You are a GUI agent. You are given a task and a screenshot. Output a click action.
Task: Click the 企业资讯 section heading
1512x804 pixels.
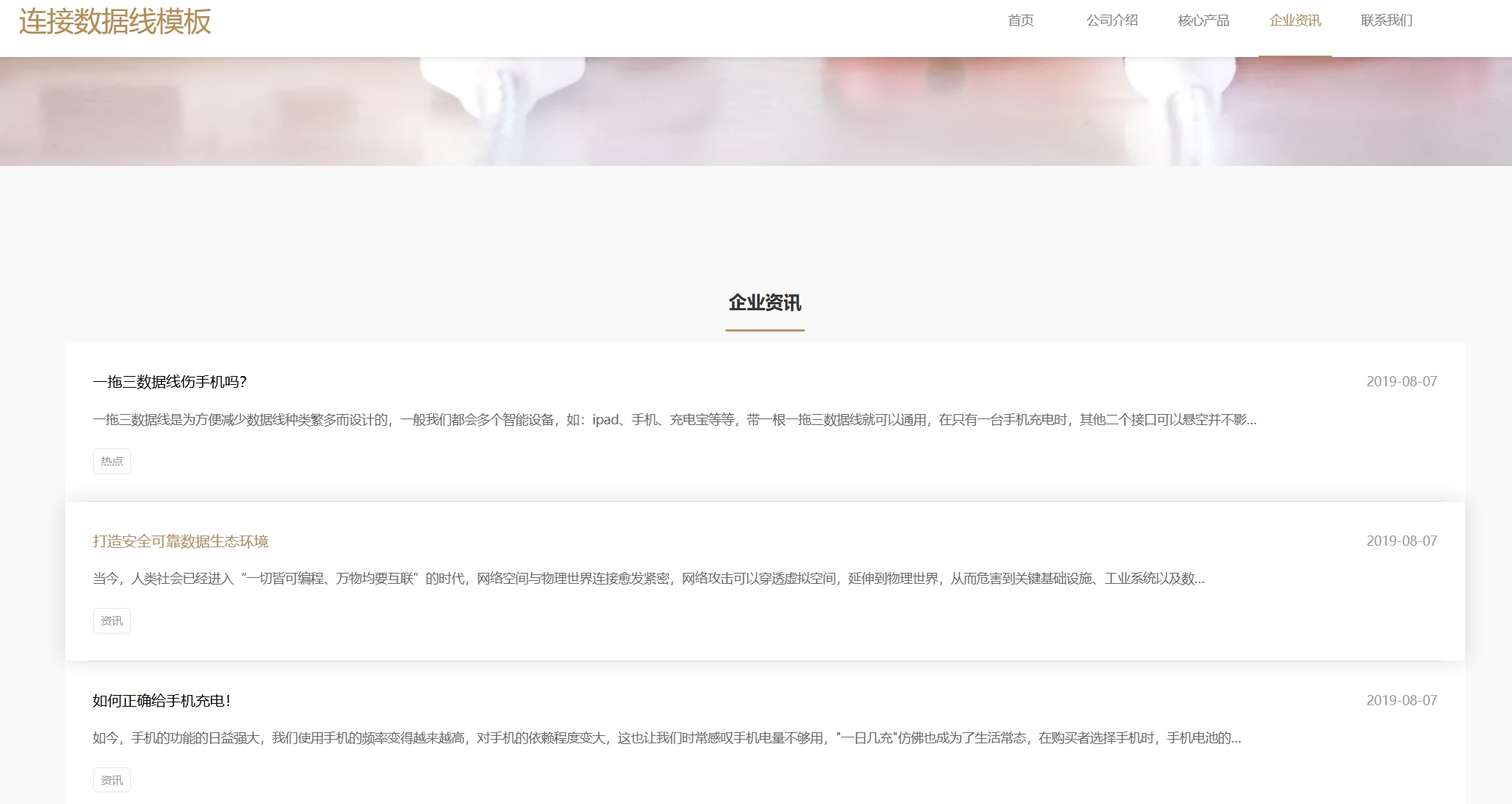pos(765,303)
